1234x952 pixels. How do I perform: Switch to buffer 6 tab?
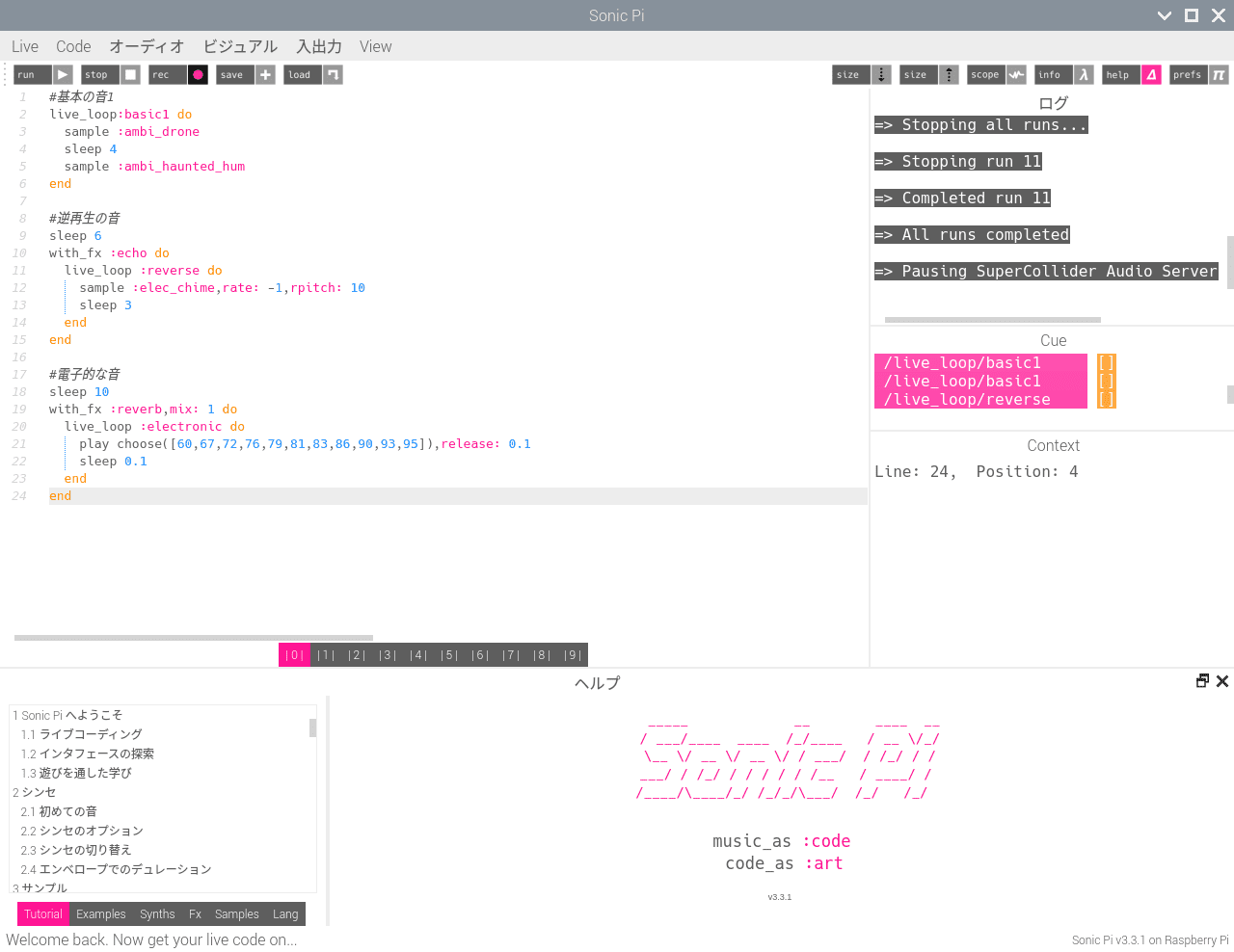[x=480, y=655]
